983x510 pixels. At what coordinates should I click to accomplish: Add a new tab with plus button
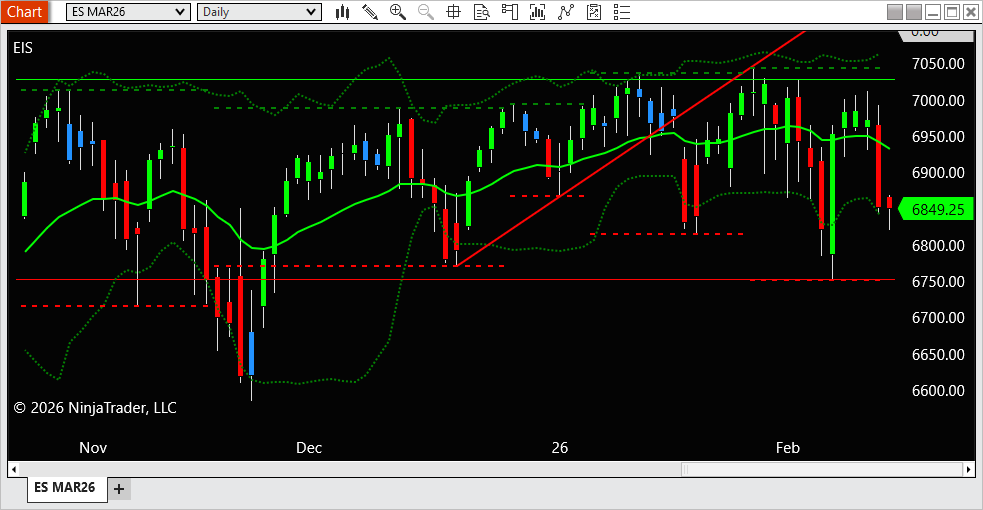119,489
